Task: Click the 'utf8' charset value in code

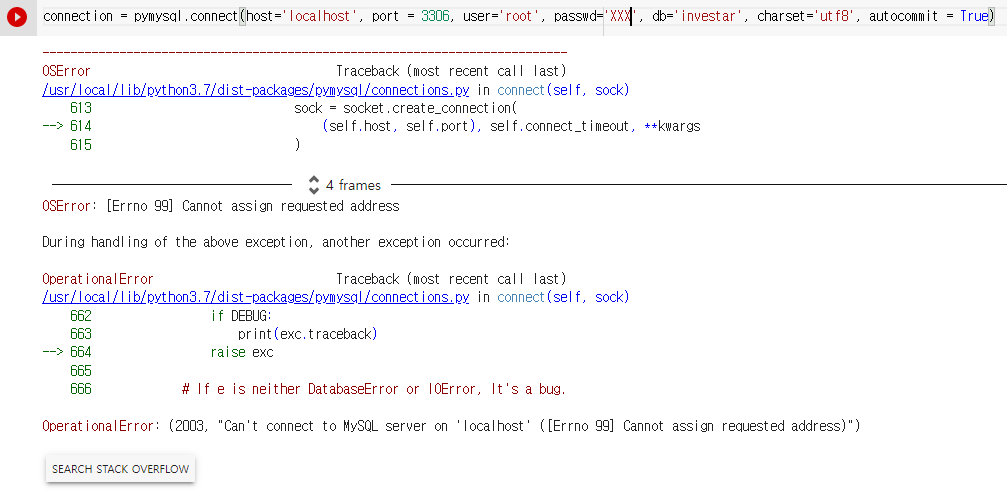Action: (x=835, y=17)
